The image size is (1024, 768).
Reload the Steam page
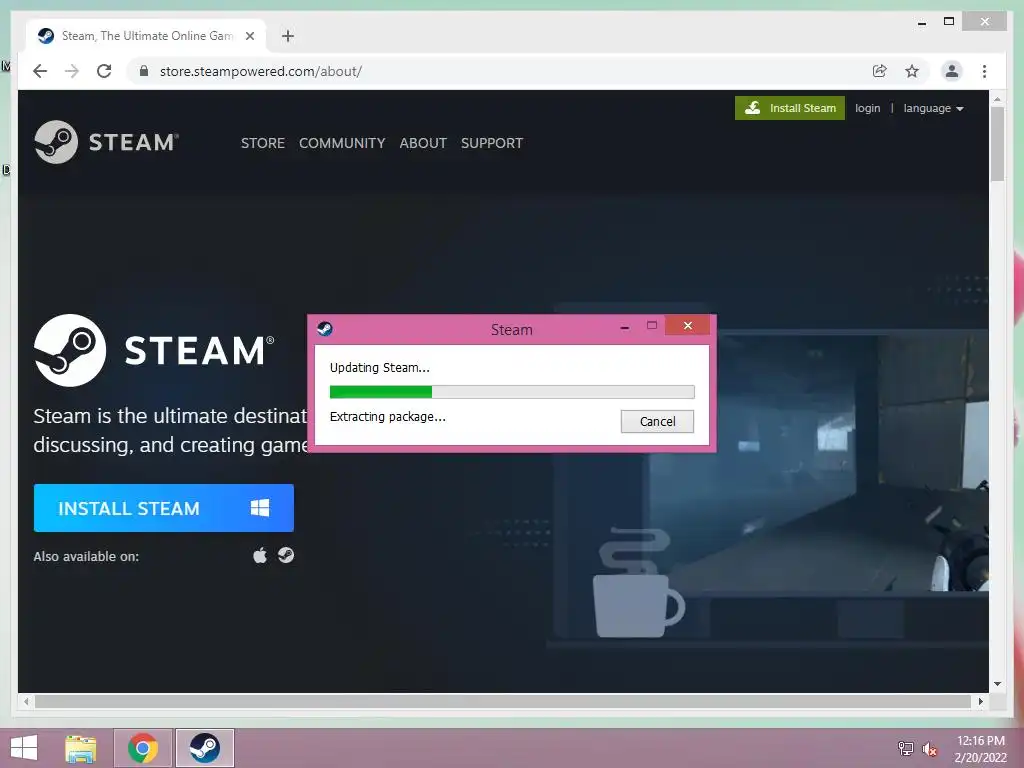click(104, 71)
